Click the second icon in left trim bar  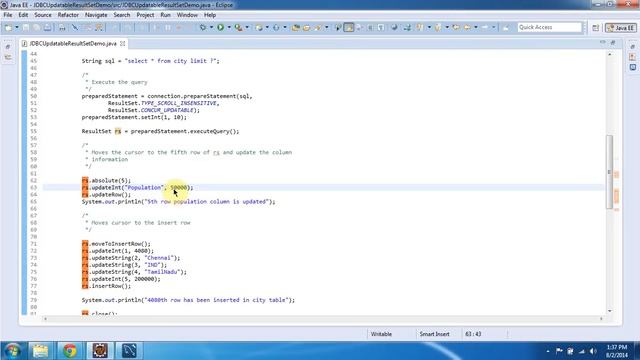pyautogui.click(x=8, y=58)
